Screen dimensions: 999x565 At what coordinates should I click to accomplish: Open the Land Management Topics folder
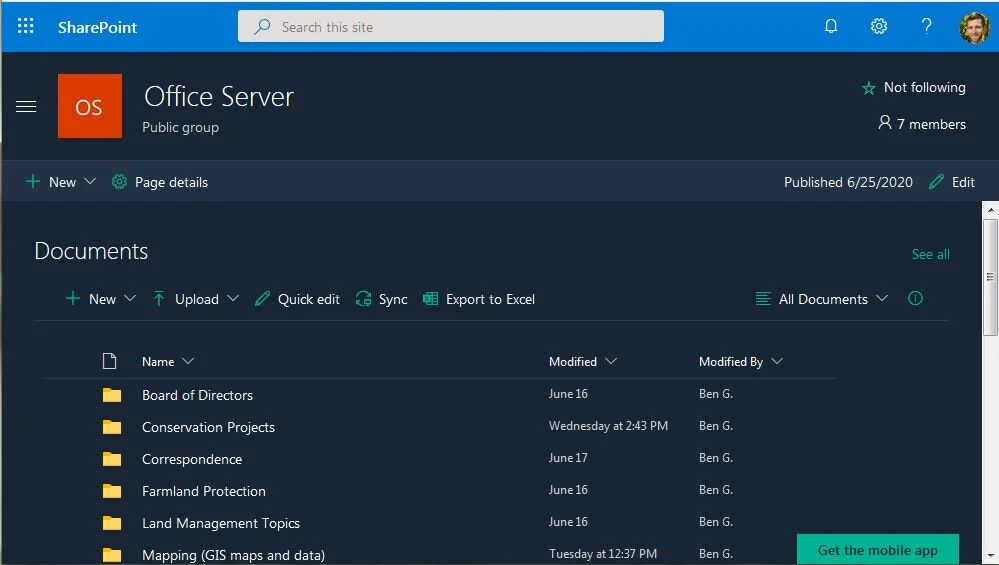click(221, 523)
